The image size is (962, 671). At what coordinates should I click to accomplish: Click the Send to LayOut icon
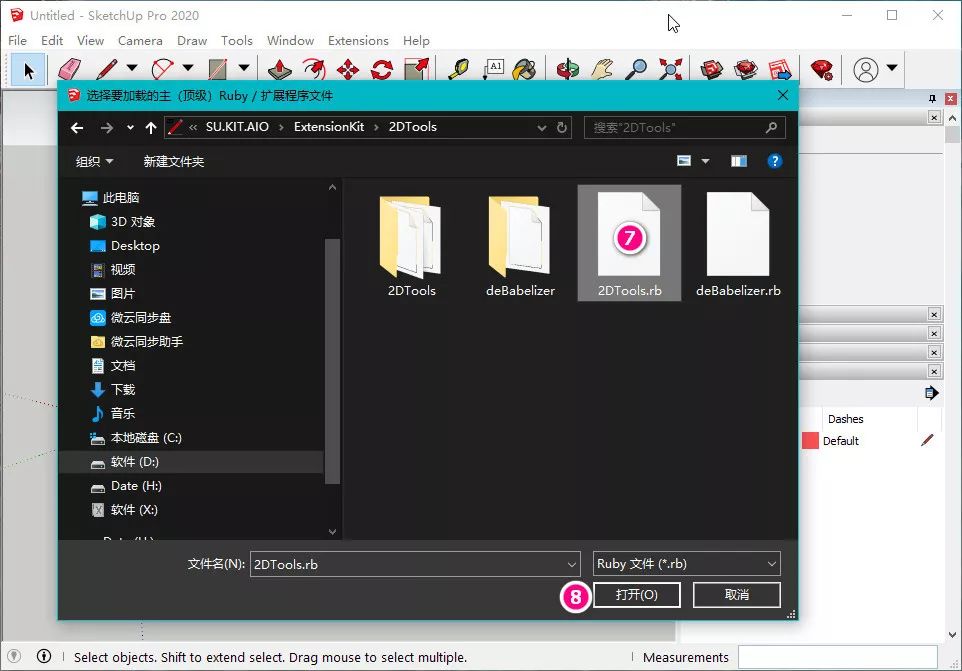[780, 69]
